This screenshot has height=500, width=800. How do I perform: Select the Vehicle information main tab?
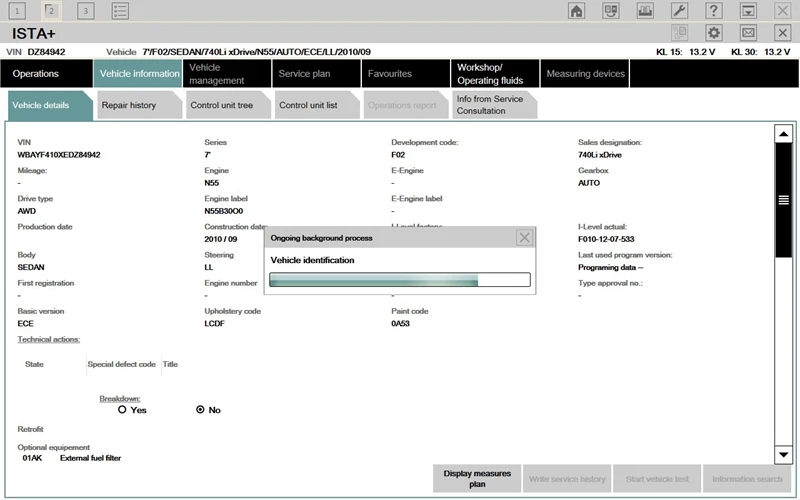pyautogui.click(x=138, y=73)
